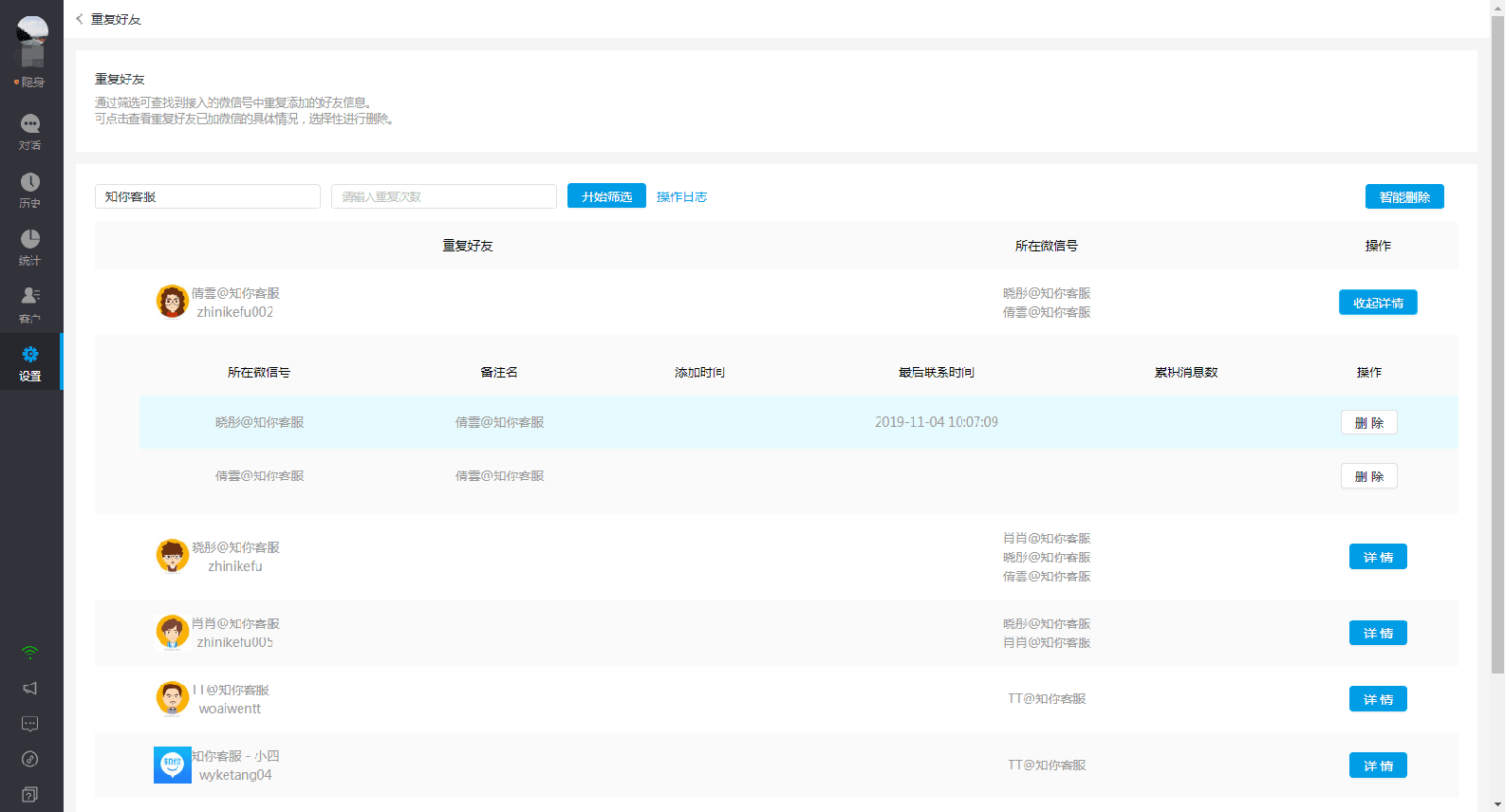Open the 操作日志 link

point(681,197)
